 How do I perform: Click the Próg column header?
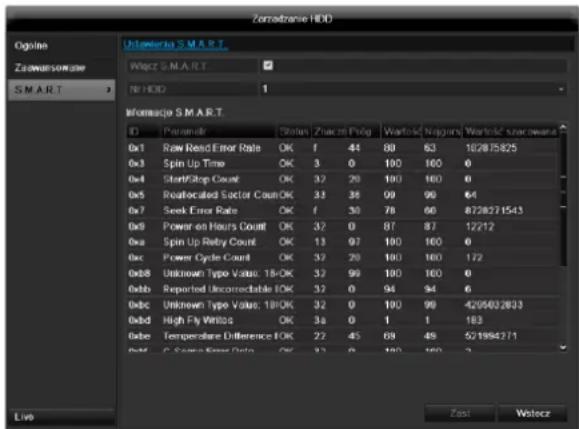(x=363, y=131)
